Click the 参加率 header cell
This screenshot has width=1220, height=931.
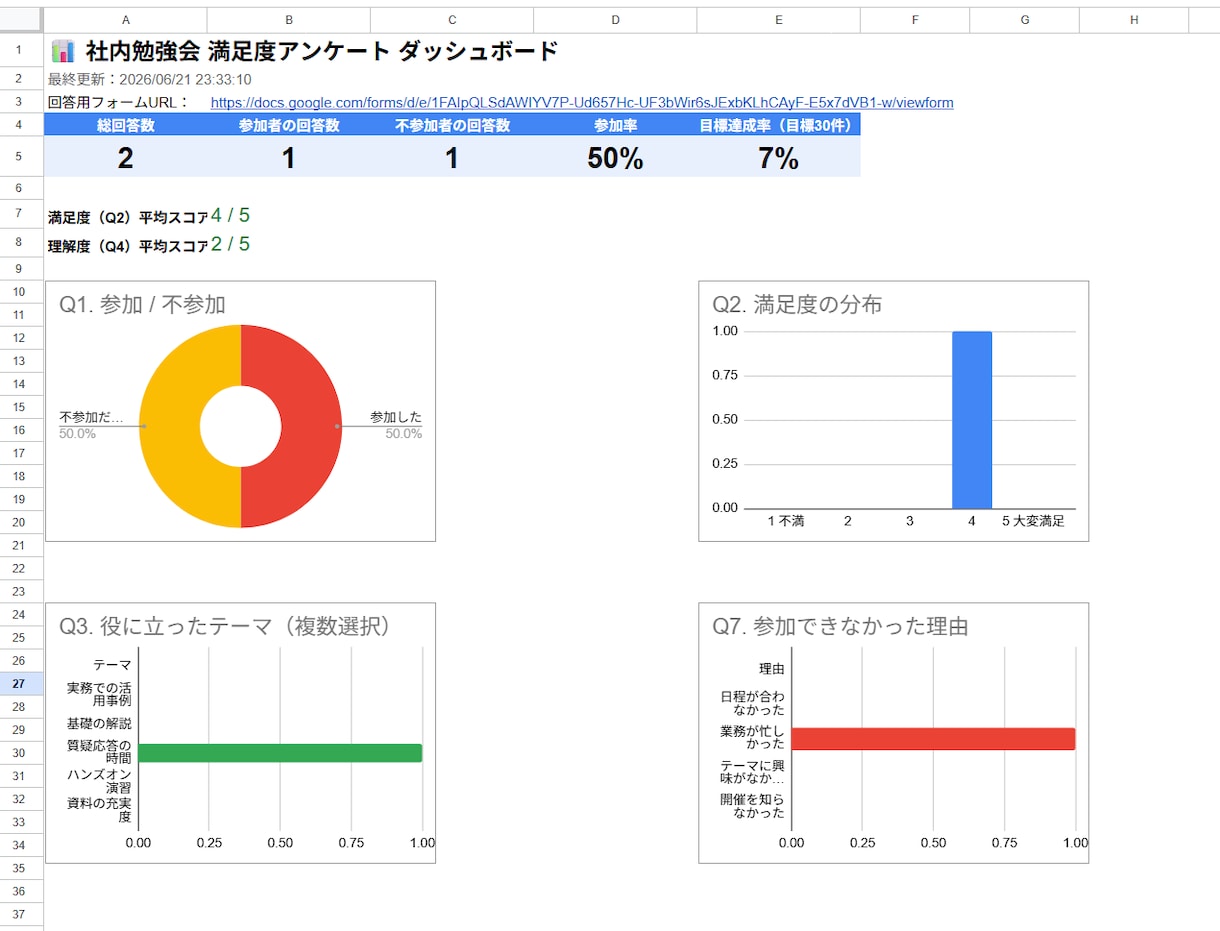[x=615, y=125]
